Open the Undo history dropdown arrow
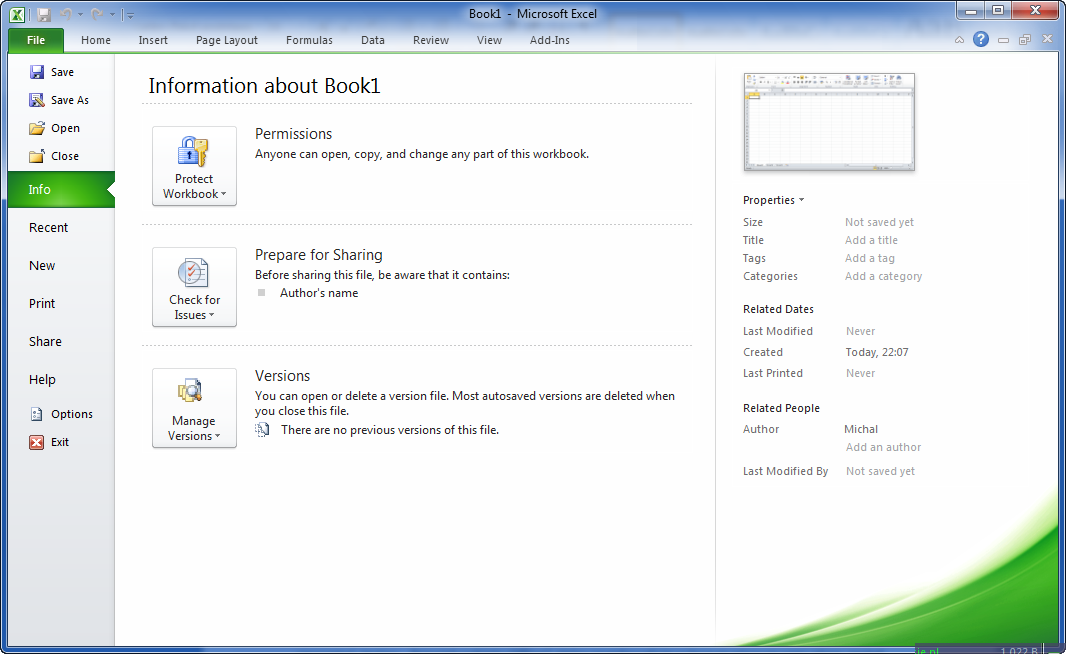 80,14
